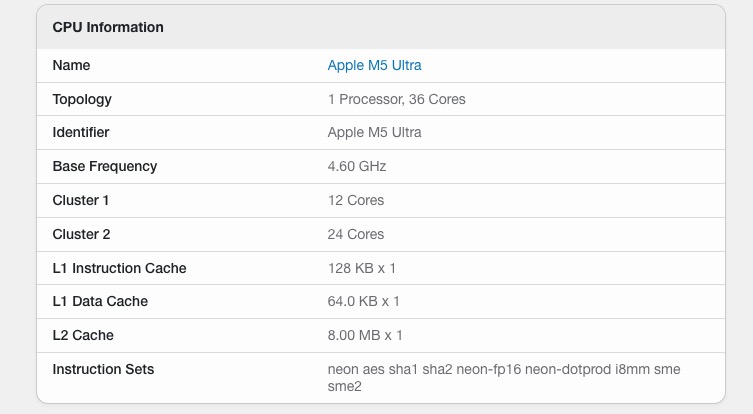The height and width of the screenshot is (414, 753).
Task: Select the 12 Cores value
Action: tap(356, 200)
